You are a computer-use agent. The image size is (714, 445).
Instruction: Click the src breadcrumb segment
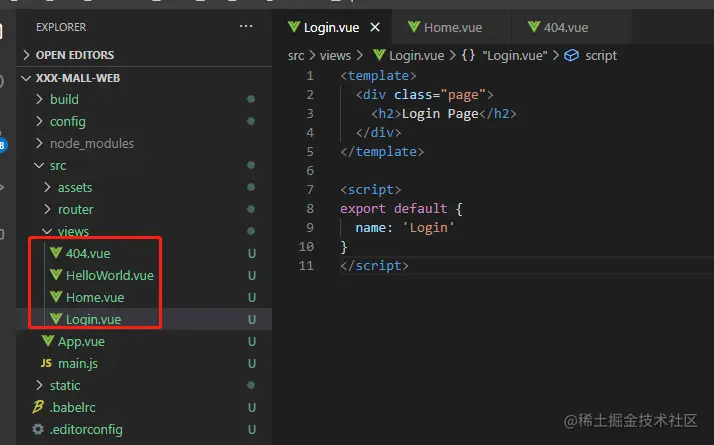click(296, 56)
